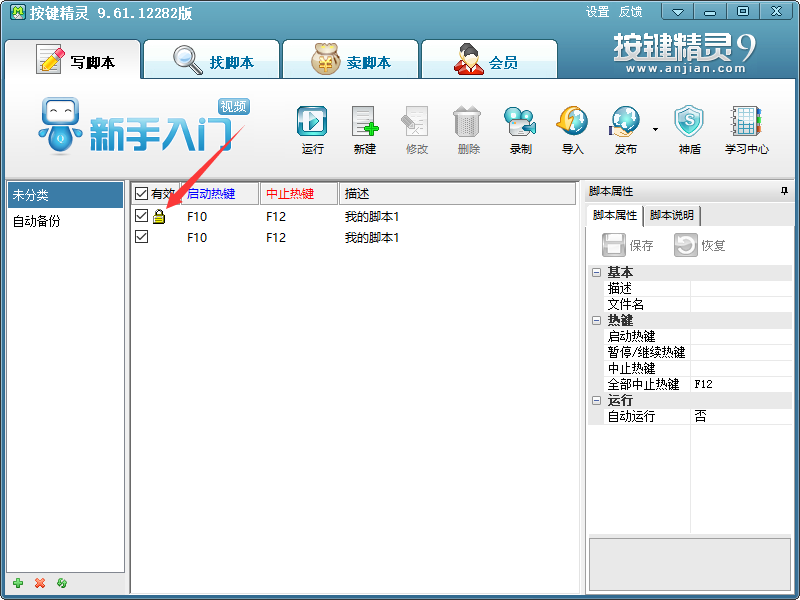Click the 新建 (New script) icon
Viewport: 800px width, 600px height.
coord(365,122)
